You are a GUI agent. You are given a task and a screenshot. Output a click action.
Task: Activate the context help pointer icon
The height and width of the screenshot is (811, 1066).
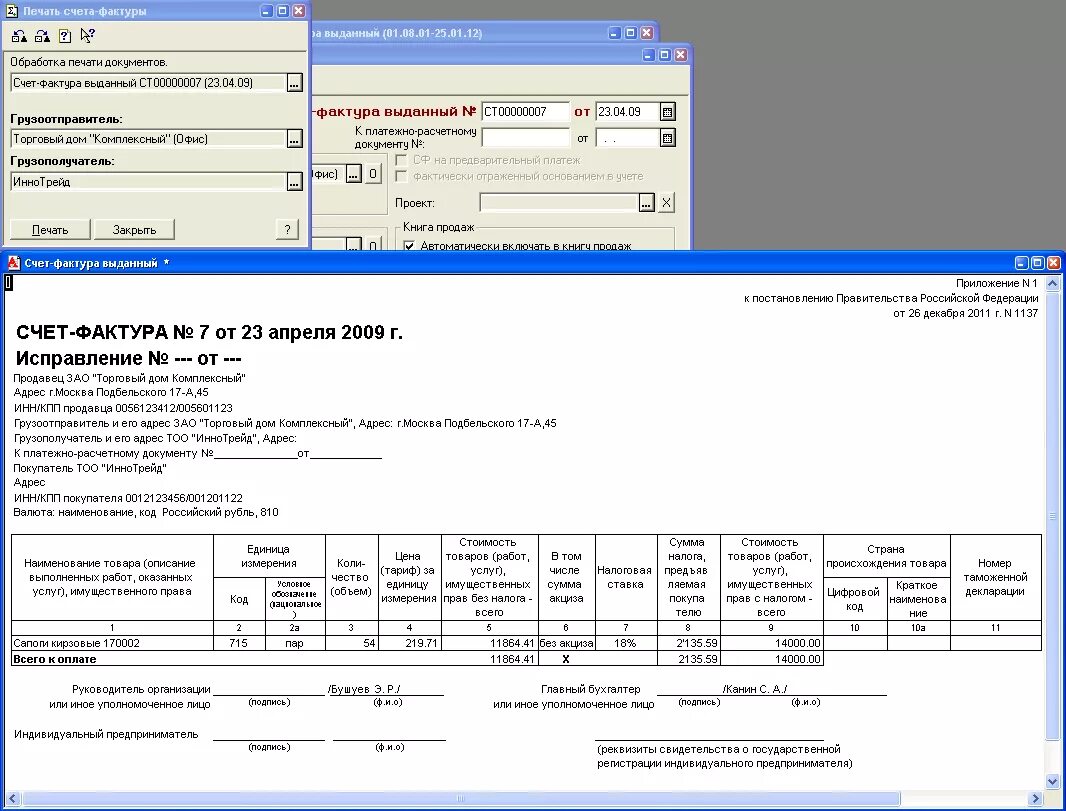[x=87, y=35]
